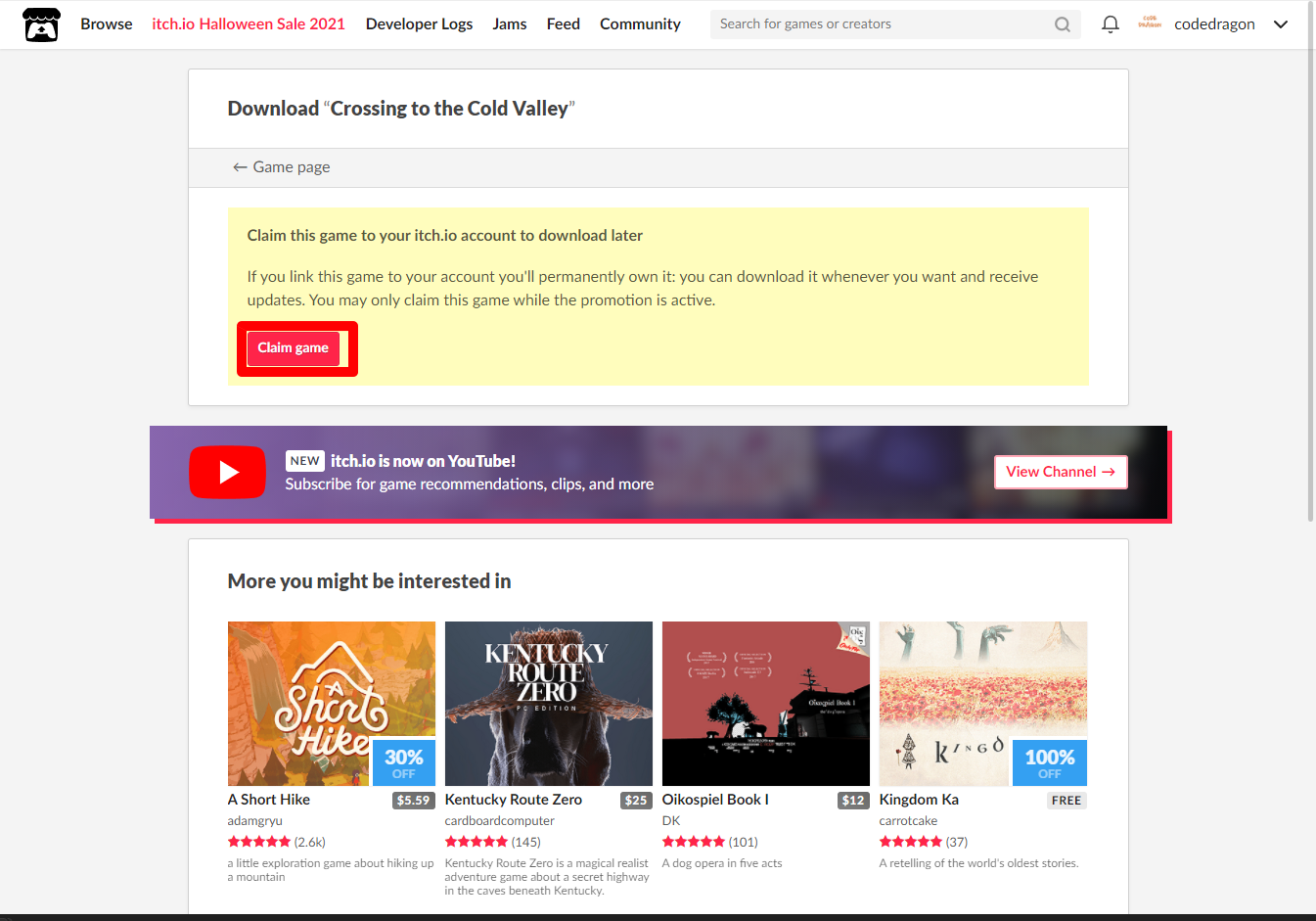The height and width of the screenshot is (921, 1316).
Task: Click the codedragon username
Action: point(1214,24)
